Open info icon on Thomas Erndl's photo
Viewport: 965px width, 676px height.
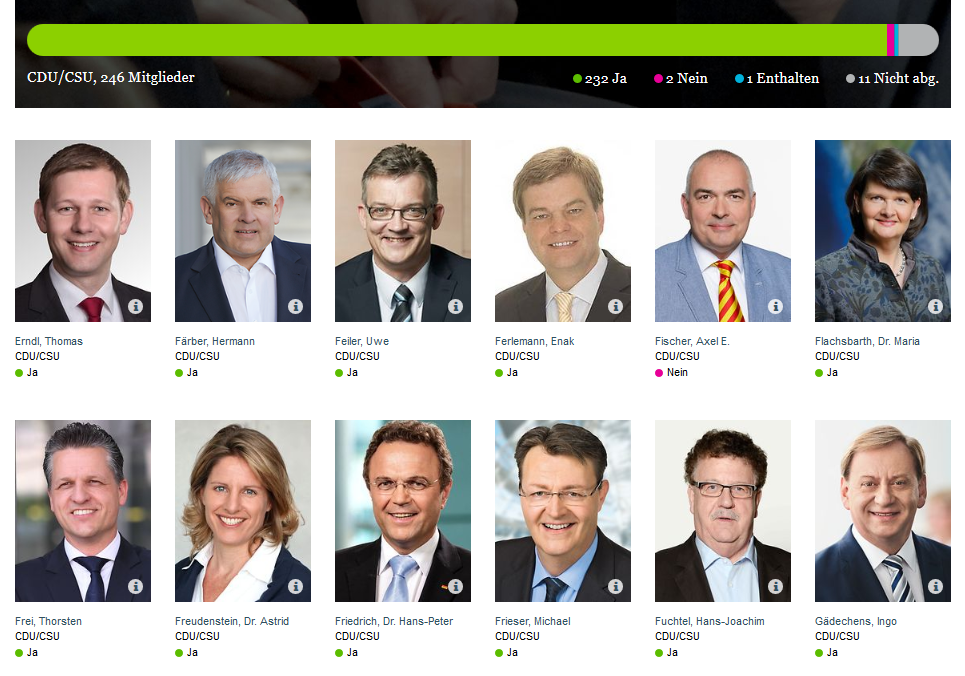tap(135, 306)
